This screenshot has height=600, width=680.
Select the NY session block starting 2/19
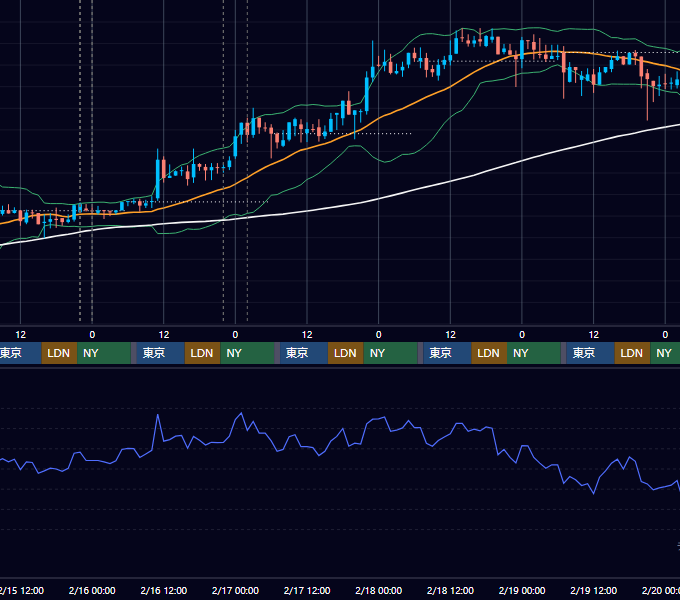click(665, 353)
